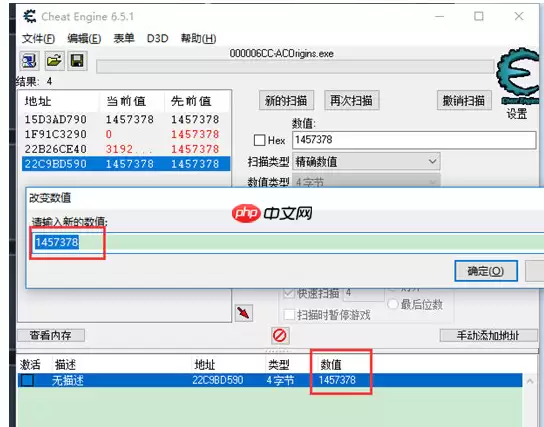Click the 描述 address list column header
This screenshot has width=544, height=427.
(65, 365)
